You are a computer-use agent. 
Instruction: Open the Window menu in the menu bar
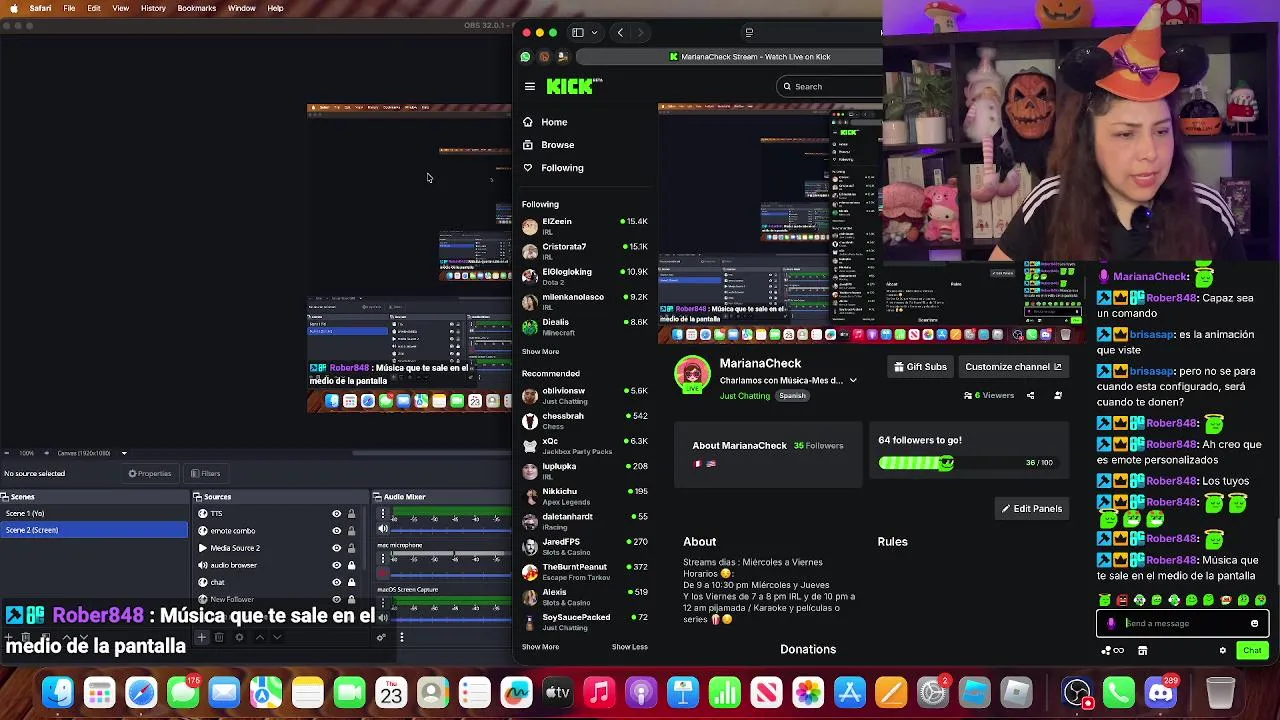click(x=241, y=8)
